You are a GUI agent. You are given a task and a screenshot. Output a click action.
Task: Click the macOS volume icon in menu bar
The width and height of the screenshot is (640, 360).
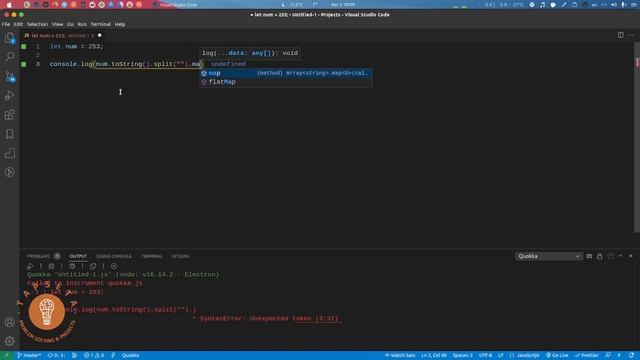614,5
